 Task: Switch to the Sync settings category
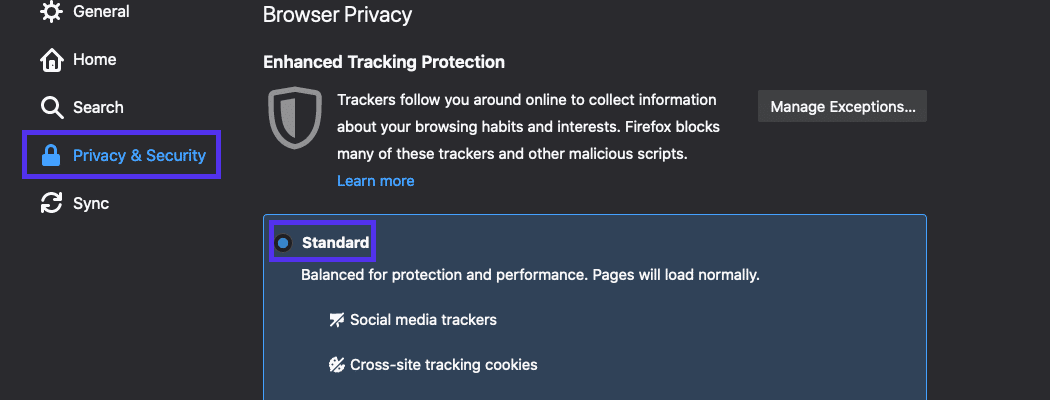tap(91, 203)
